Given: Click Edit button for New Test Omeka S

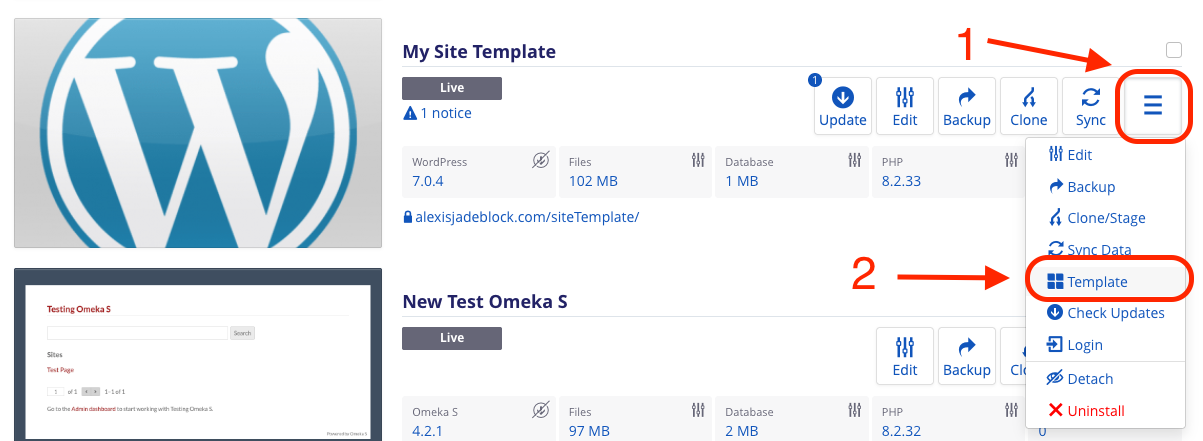Looking at the screenshot, I should [905, 356].
